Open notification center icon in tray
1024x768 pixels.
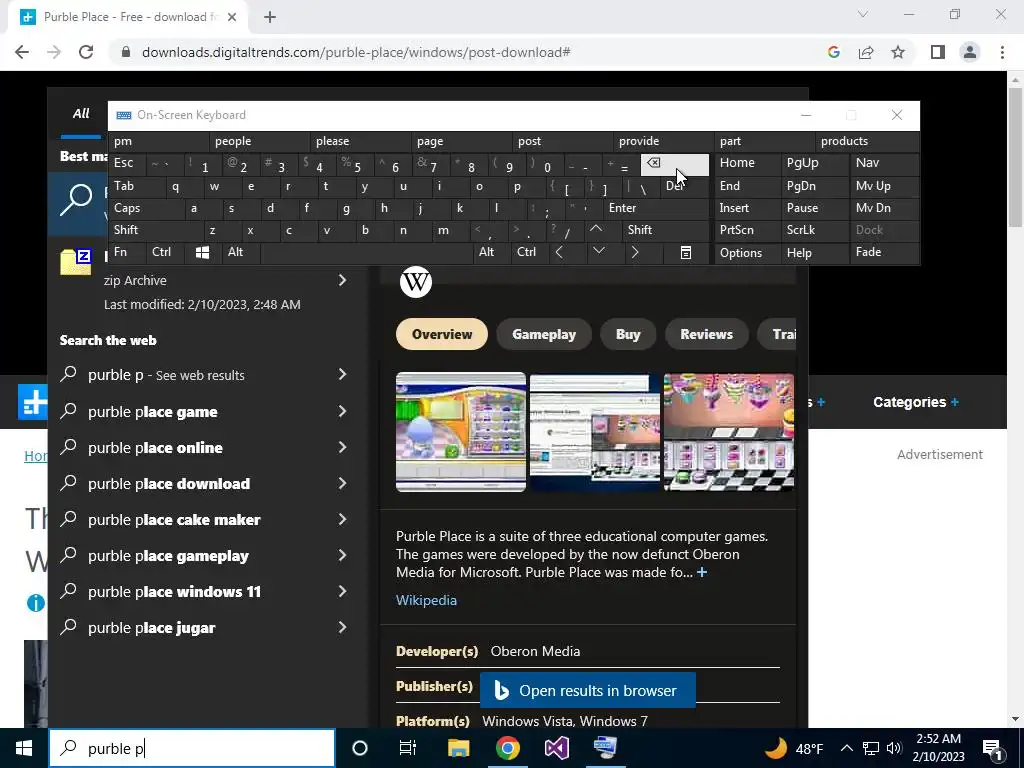tap(993, 748)
